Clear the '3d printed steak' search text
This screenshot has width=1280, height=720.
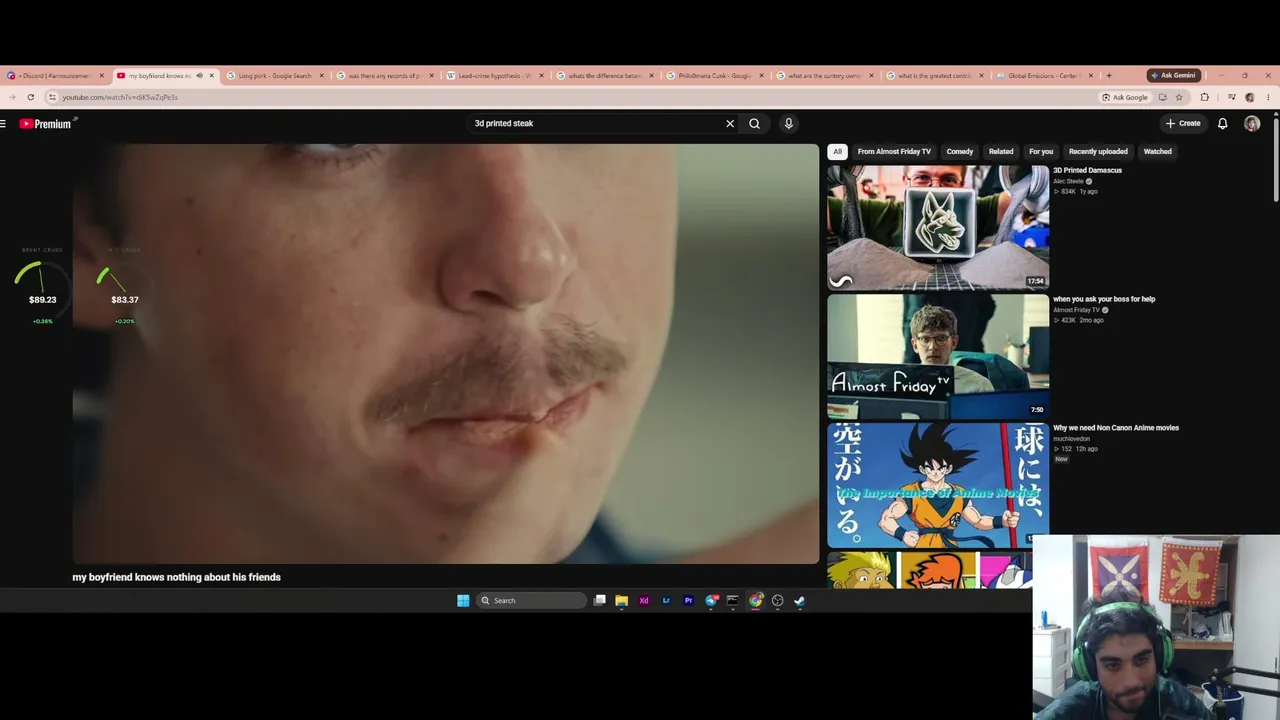(x=730, y=124)
